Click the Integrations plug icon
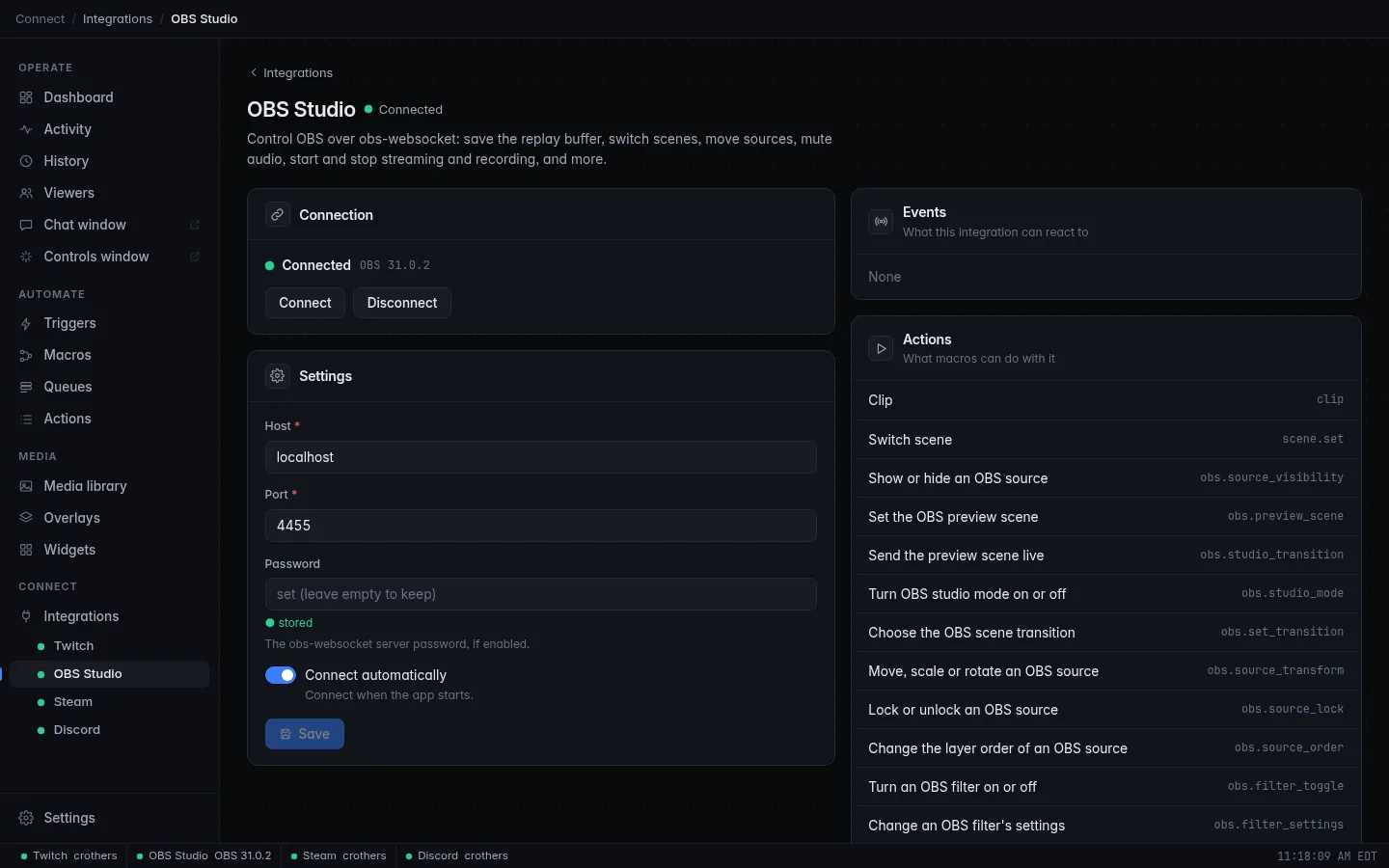The width and height of the screenshot is (1389, 868). tap(26, 616)
